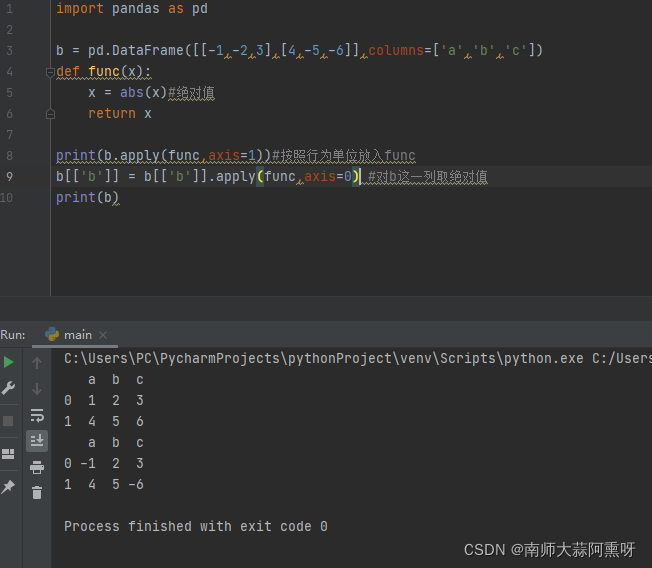
Task: Click the restore layout icon in Run panel
Action: (8, 454)
